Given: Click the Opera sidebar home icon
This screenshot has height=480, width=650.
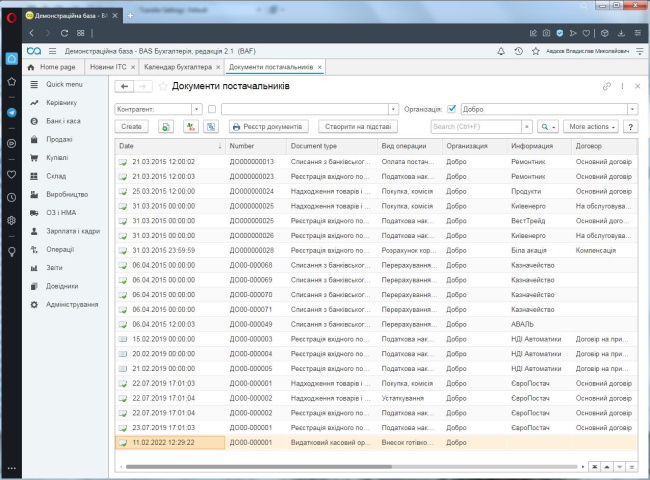Looking at the screenshot, I should pyautogui.click(x=12, y=59).
